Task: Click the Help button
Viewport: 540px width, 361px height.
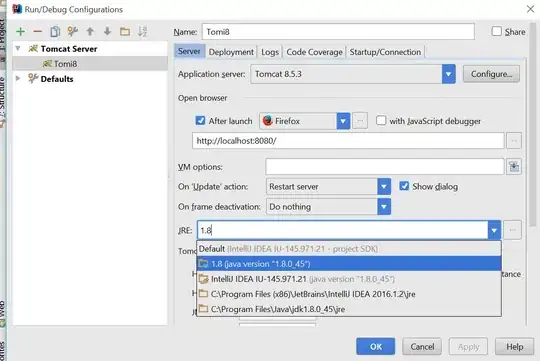Action: tap(515, 347)
